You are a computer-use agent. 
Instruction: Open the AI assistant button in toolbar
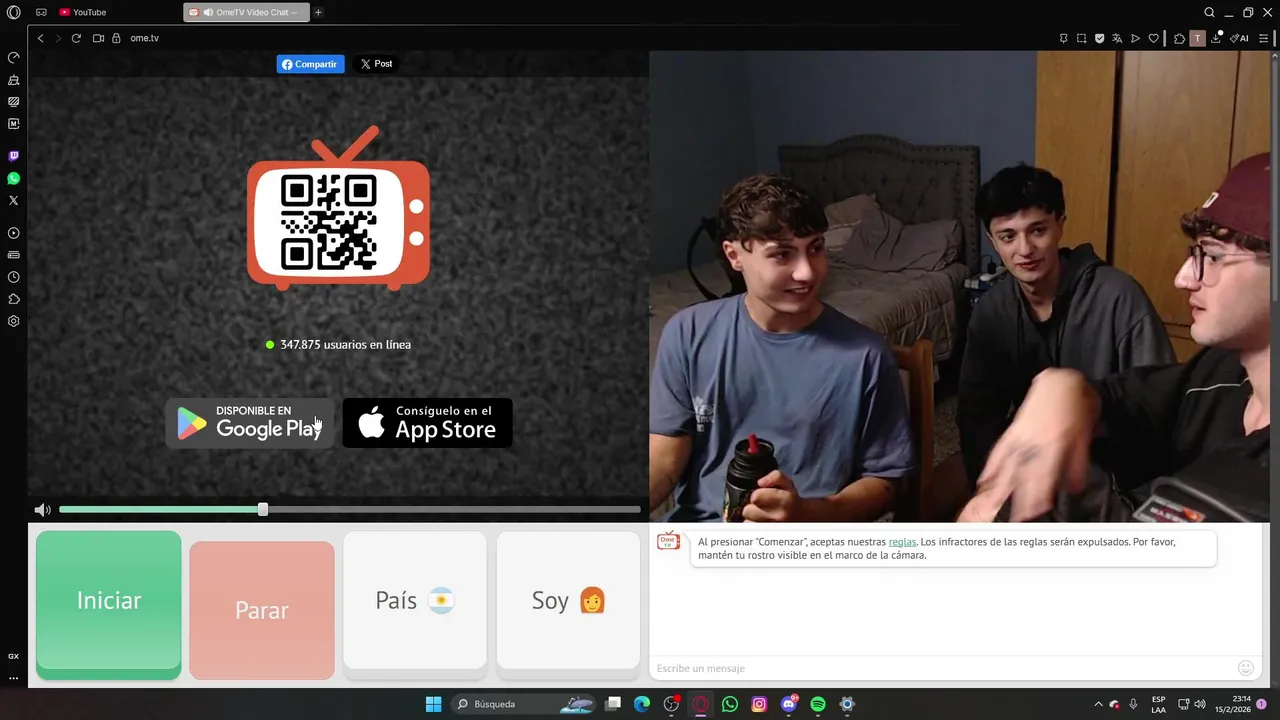coord(1240,38)
